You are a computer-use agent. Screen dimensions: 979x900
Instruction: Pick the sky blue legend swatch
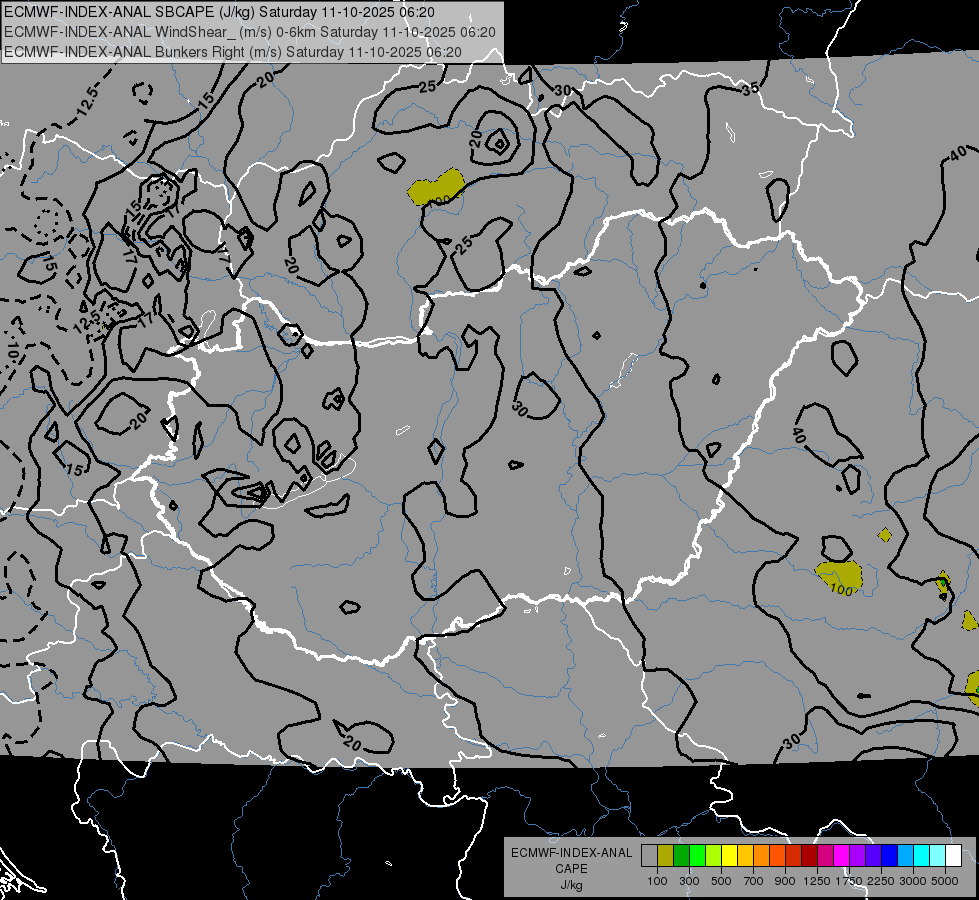pos(905,855)
